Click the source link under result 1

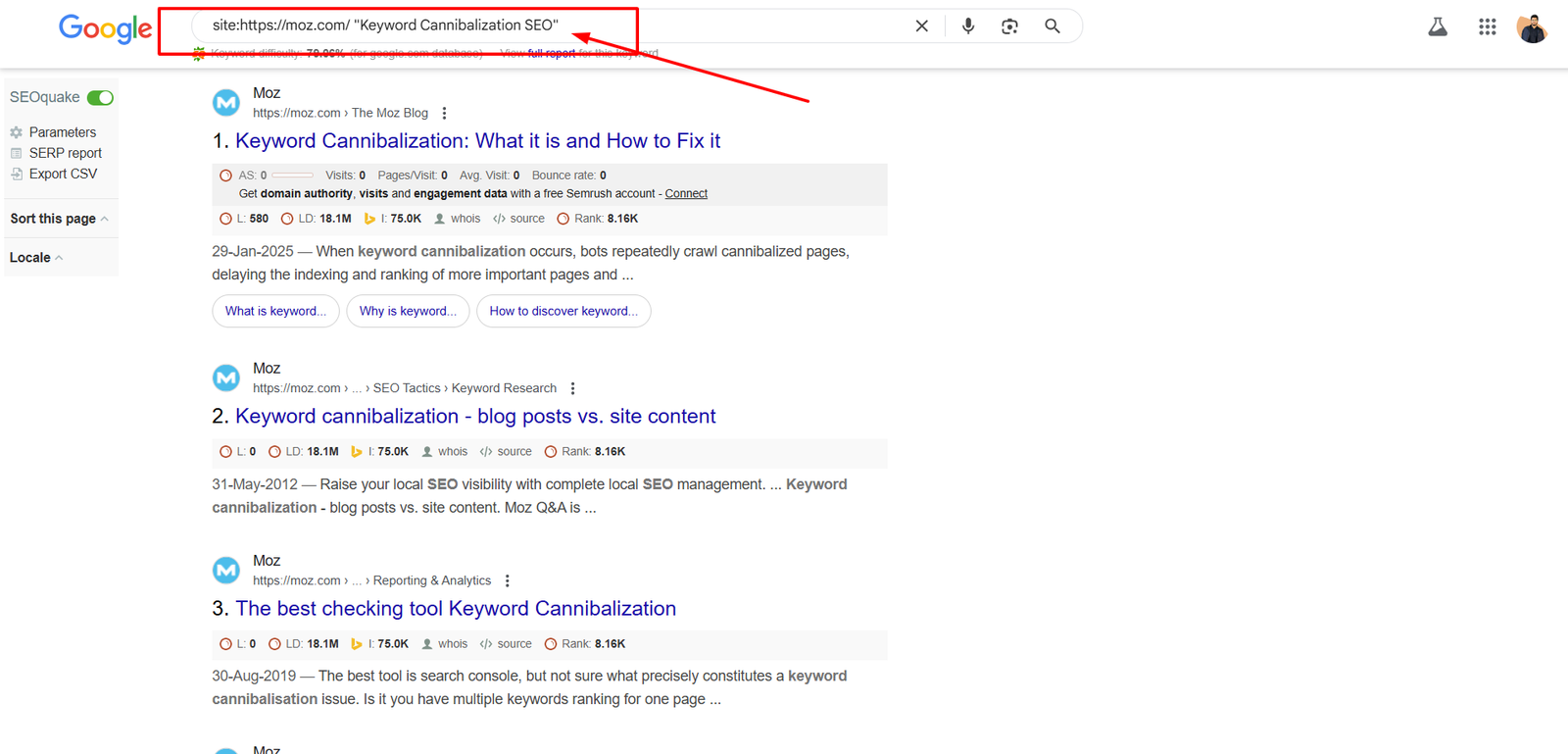[519, 219]
